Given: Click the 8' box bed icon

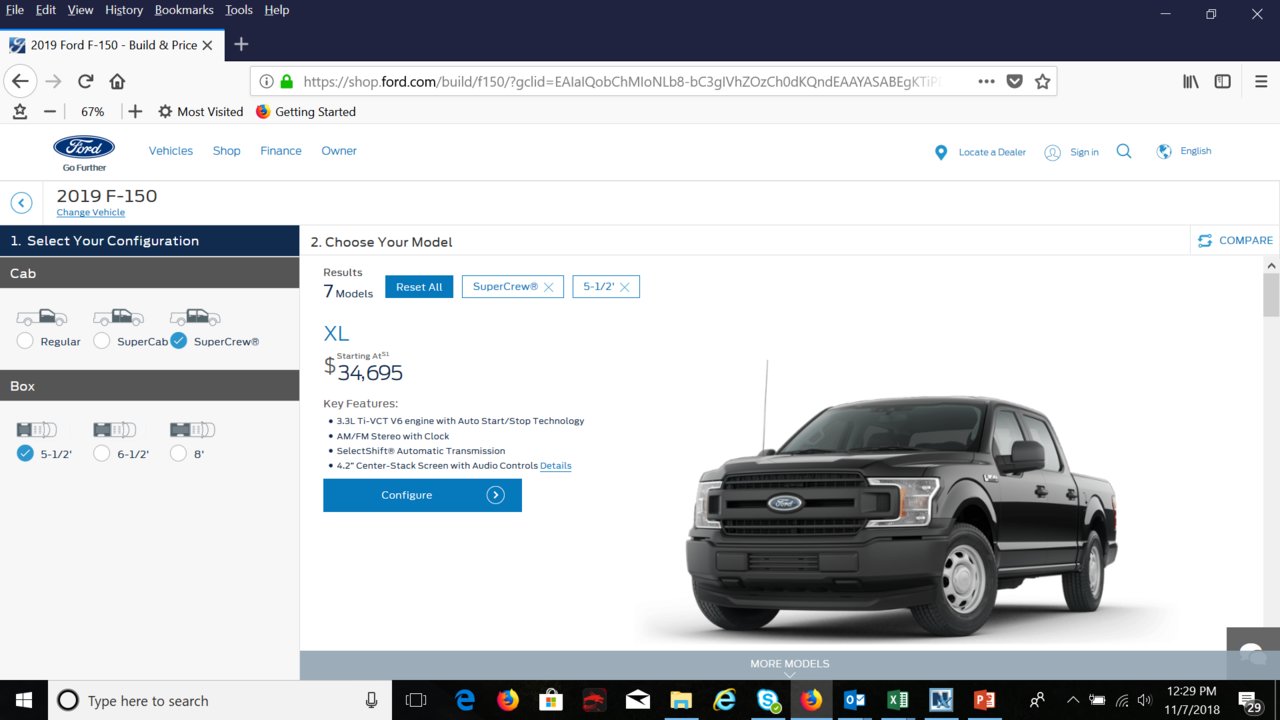Looking at the screenshot, I should (x=192, y=430).
